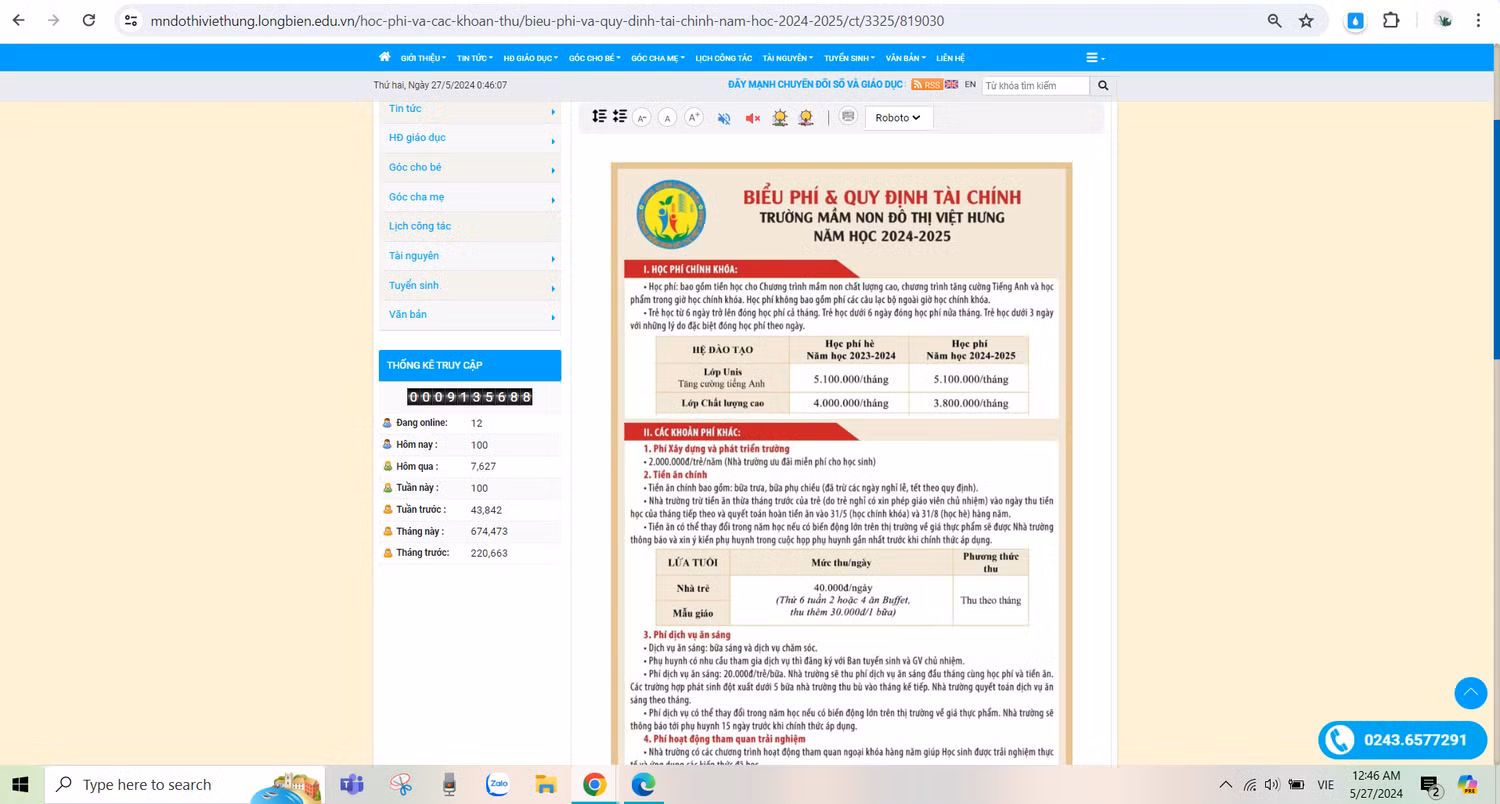
Task: Open the TIN TỨC navbar menu
Action: (475, 58)
